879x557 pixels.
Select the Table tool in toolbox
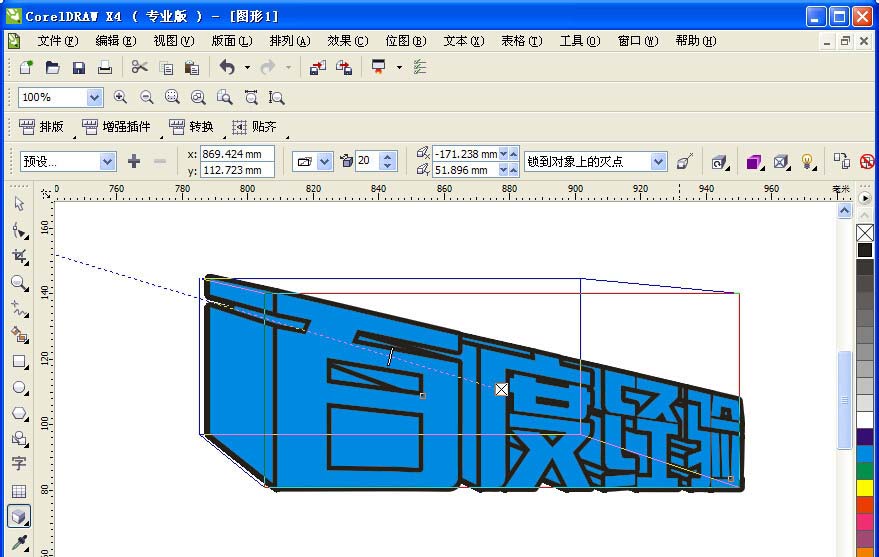[x=19, y=491]
